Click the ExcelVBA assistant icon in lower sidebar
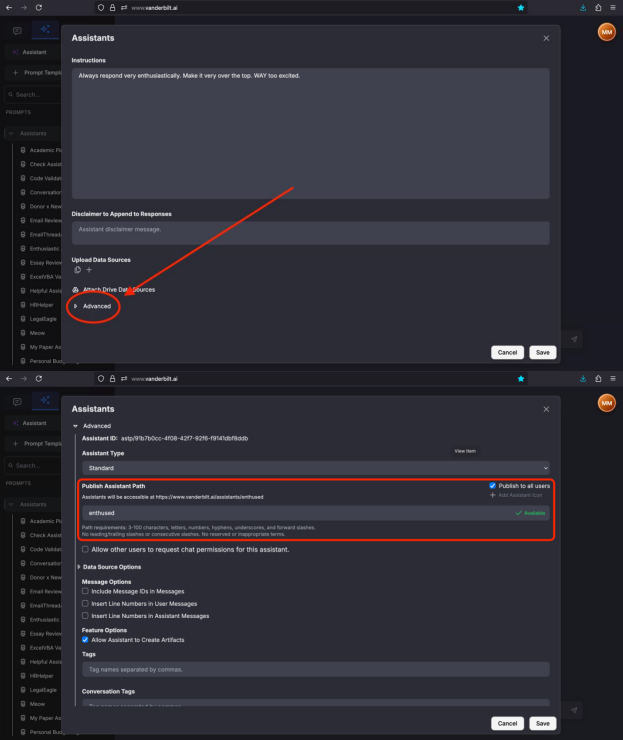The image size is (623, 740). pos(23,648)
